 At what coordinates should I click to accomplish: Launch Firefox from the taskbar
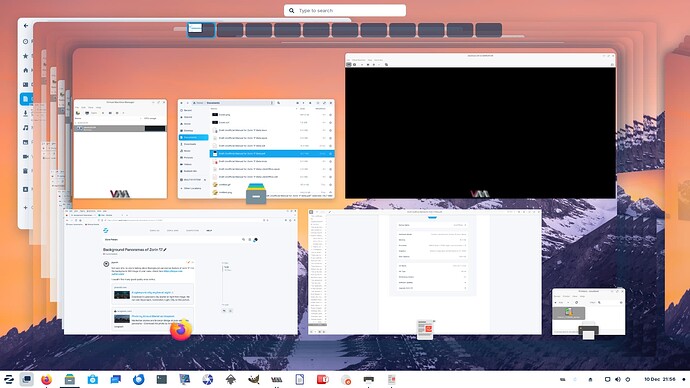(47, 379)
